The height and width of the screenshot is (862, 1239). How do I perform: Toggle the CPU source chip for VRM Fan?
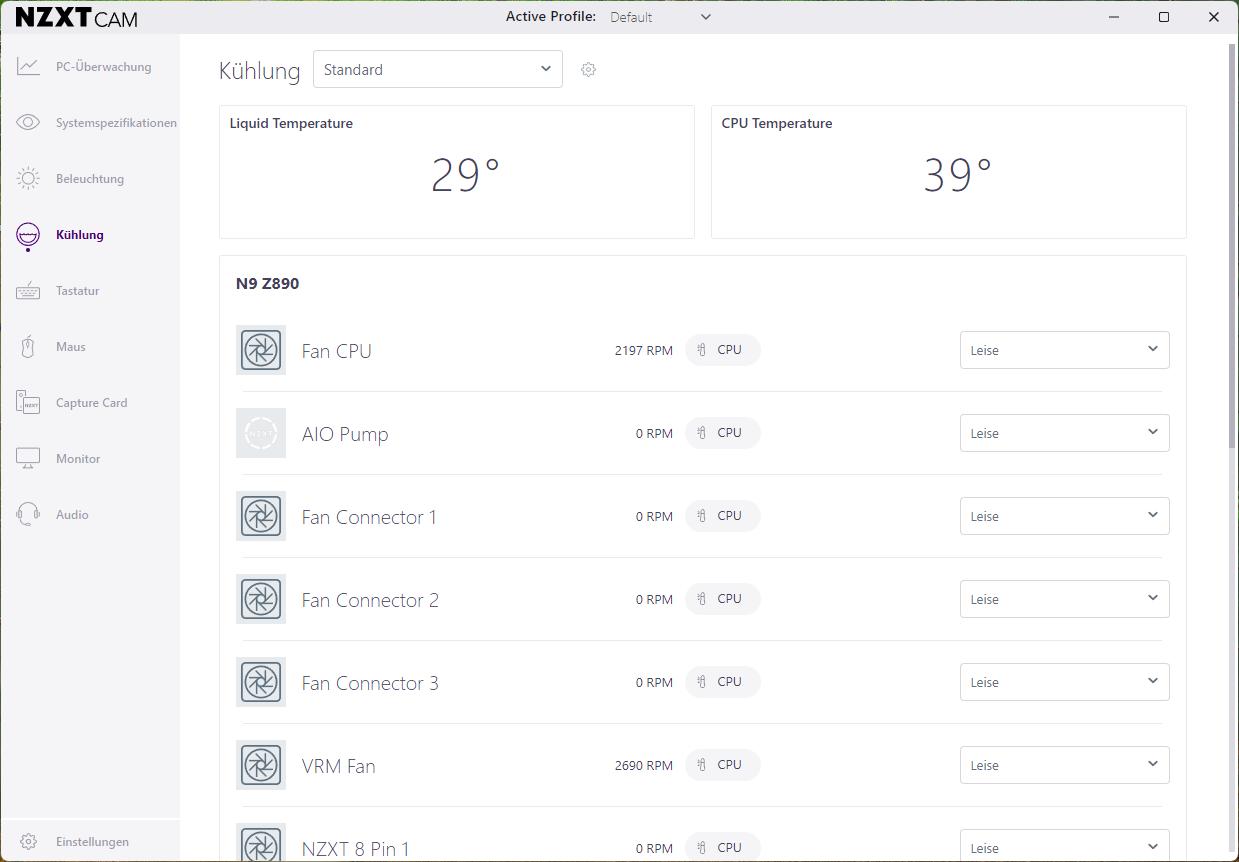coord(722,765)
